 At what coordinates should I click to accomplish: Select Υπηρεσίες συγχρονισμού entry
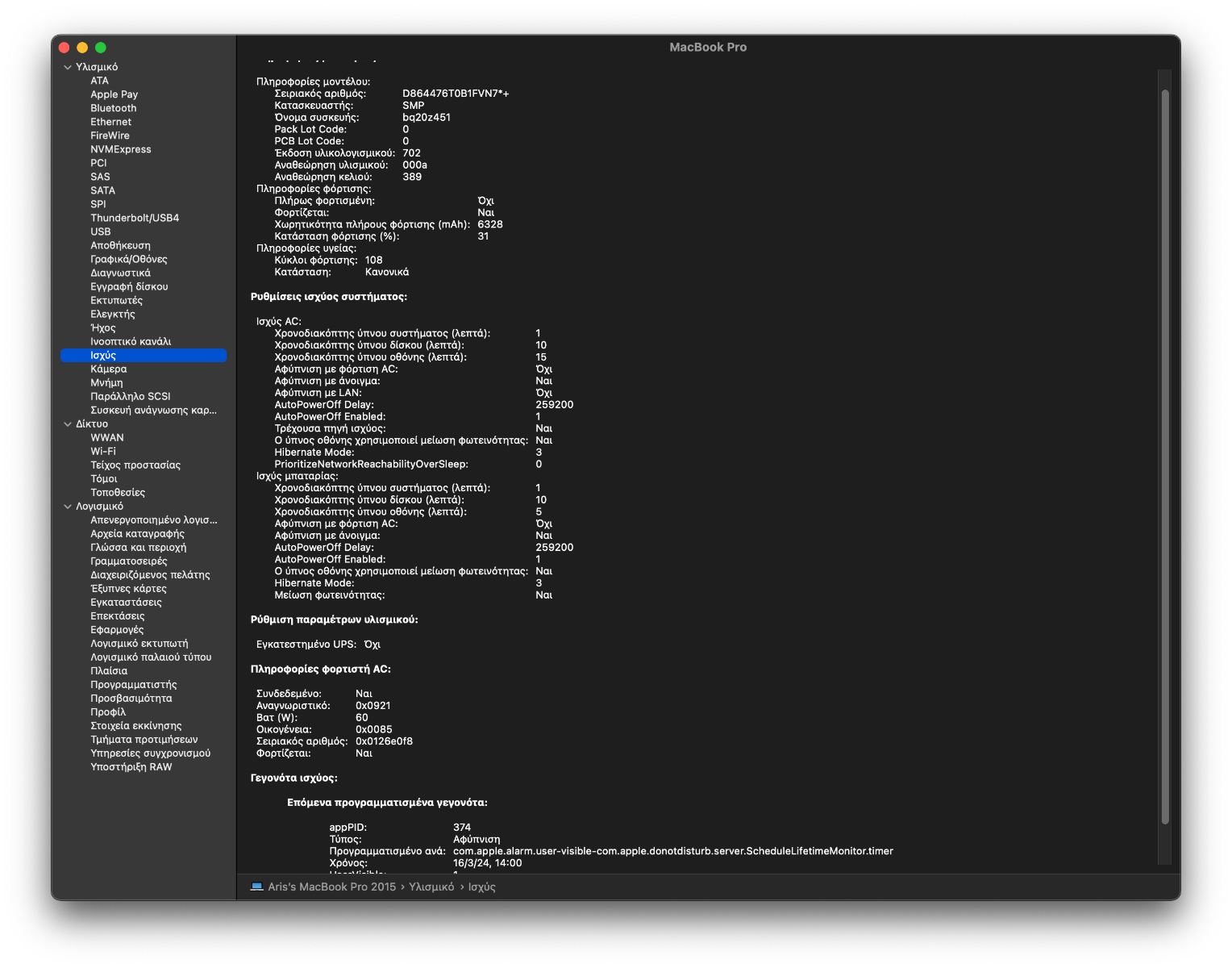(x=150, y=753)
